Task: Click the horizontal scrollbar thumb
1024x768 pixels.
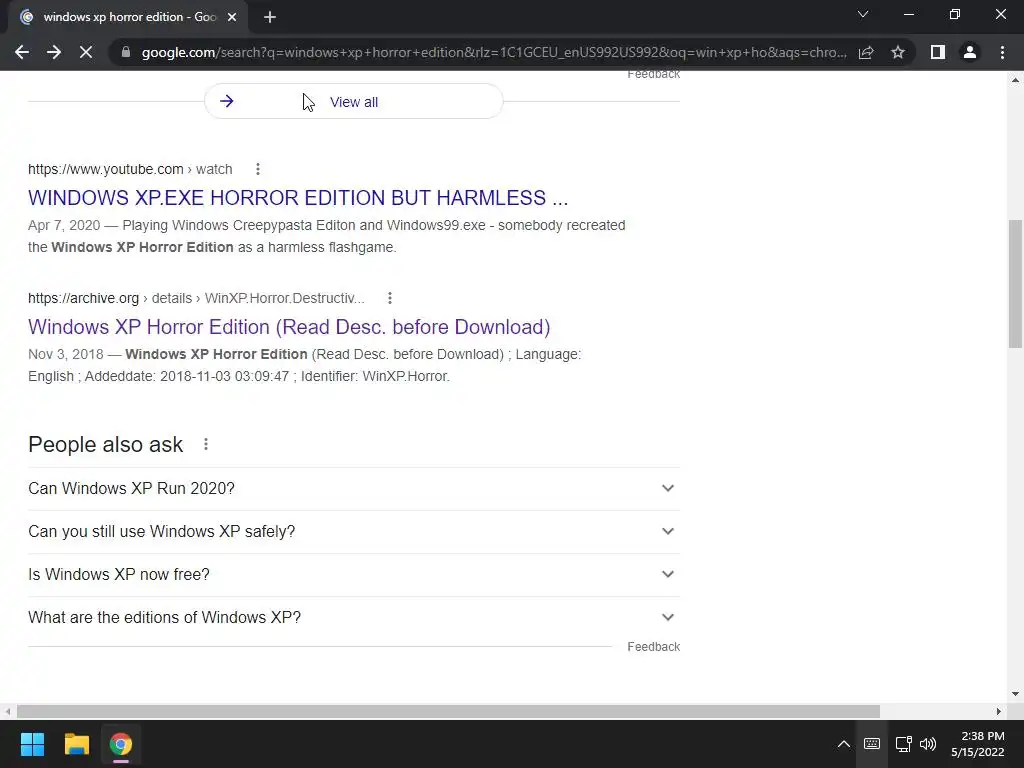Action: coord(448,711)
